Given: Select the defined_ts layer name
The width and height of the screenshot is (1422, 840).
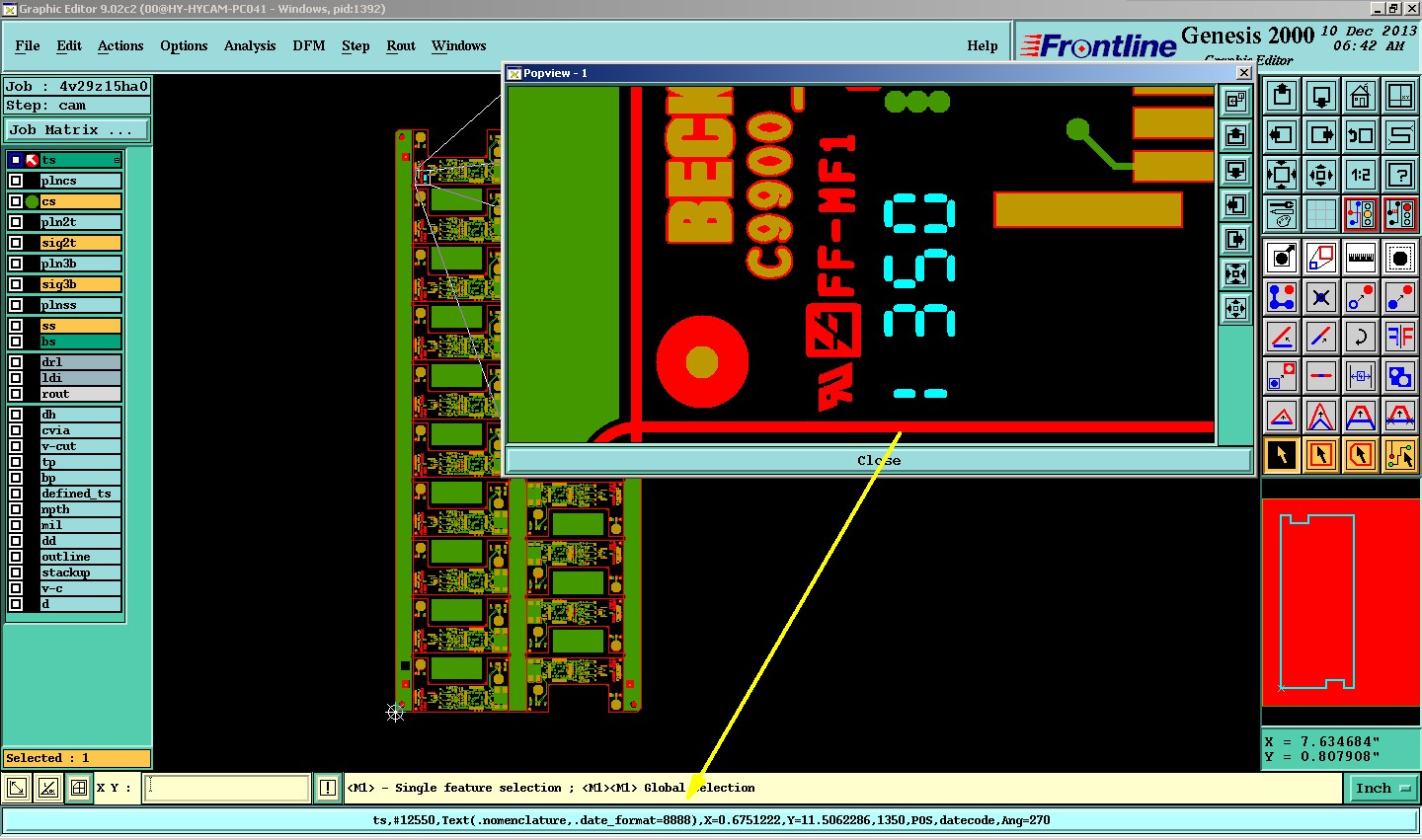Looking at the screenshot, I should click(81, 494).
